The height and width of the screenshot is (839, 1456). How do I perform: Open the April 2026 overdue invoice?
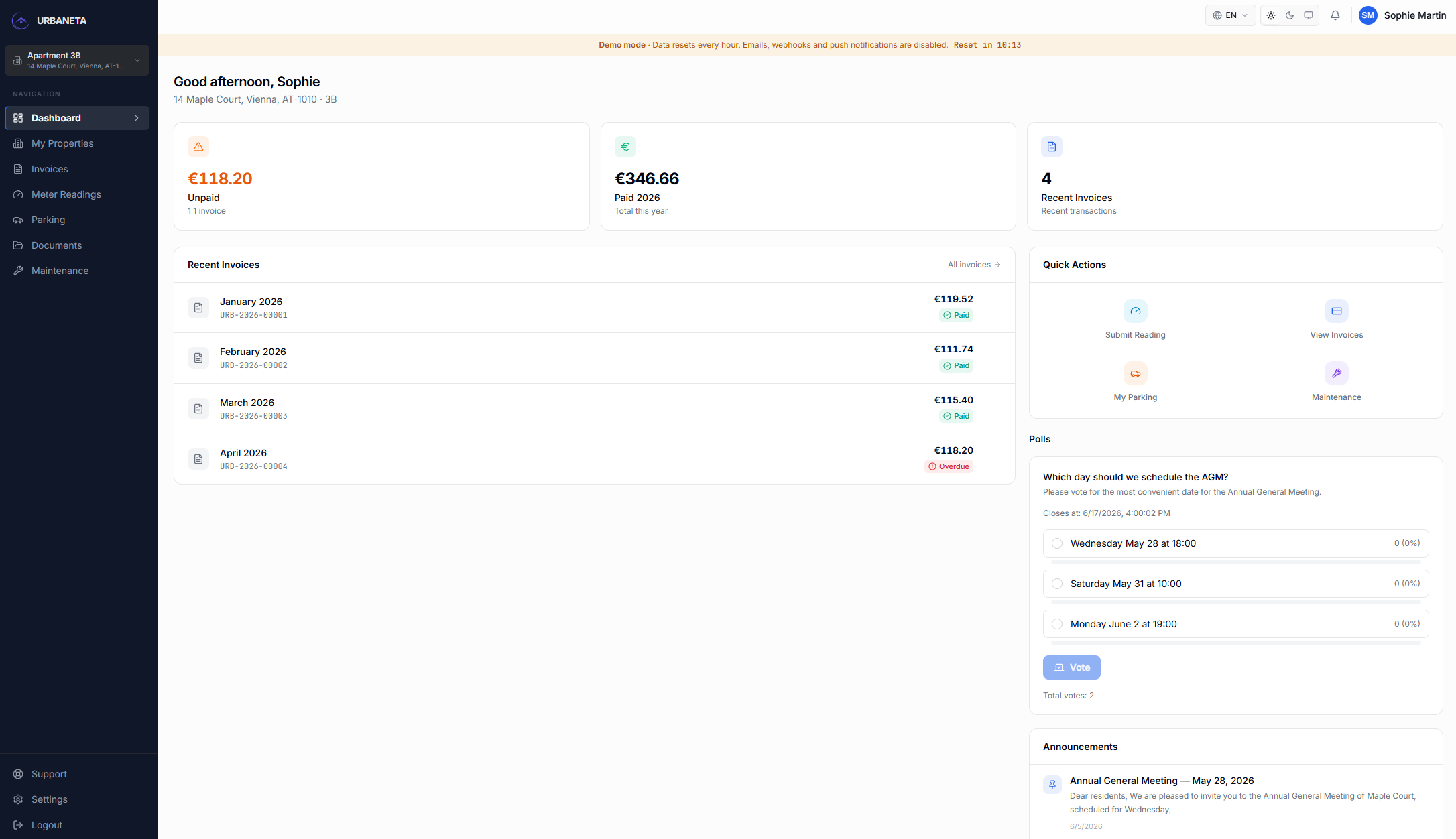coord(594,459)
